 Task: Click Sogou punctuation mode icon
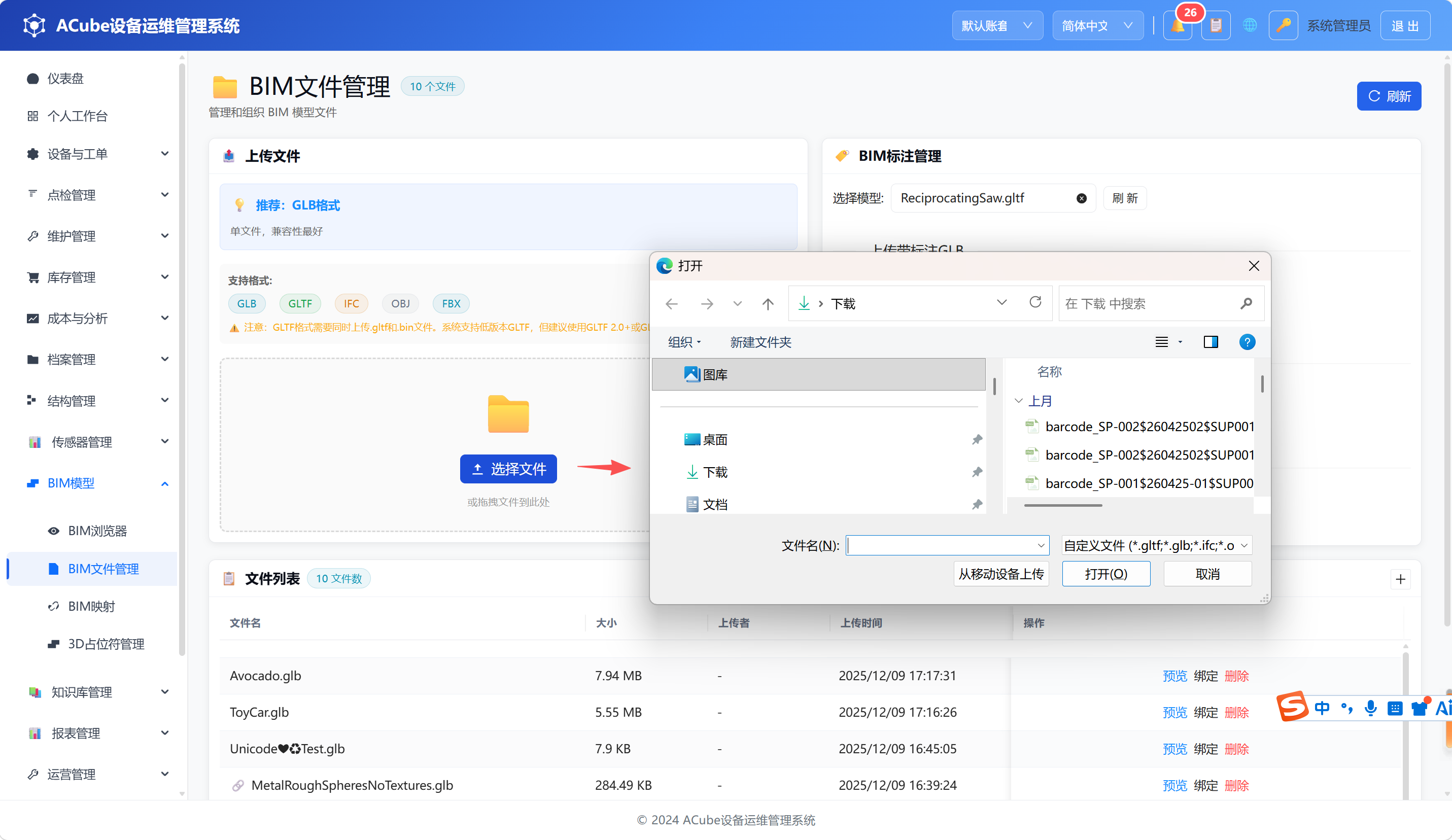click(x=1346, y=708)
